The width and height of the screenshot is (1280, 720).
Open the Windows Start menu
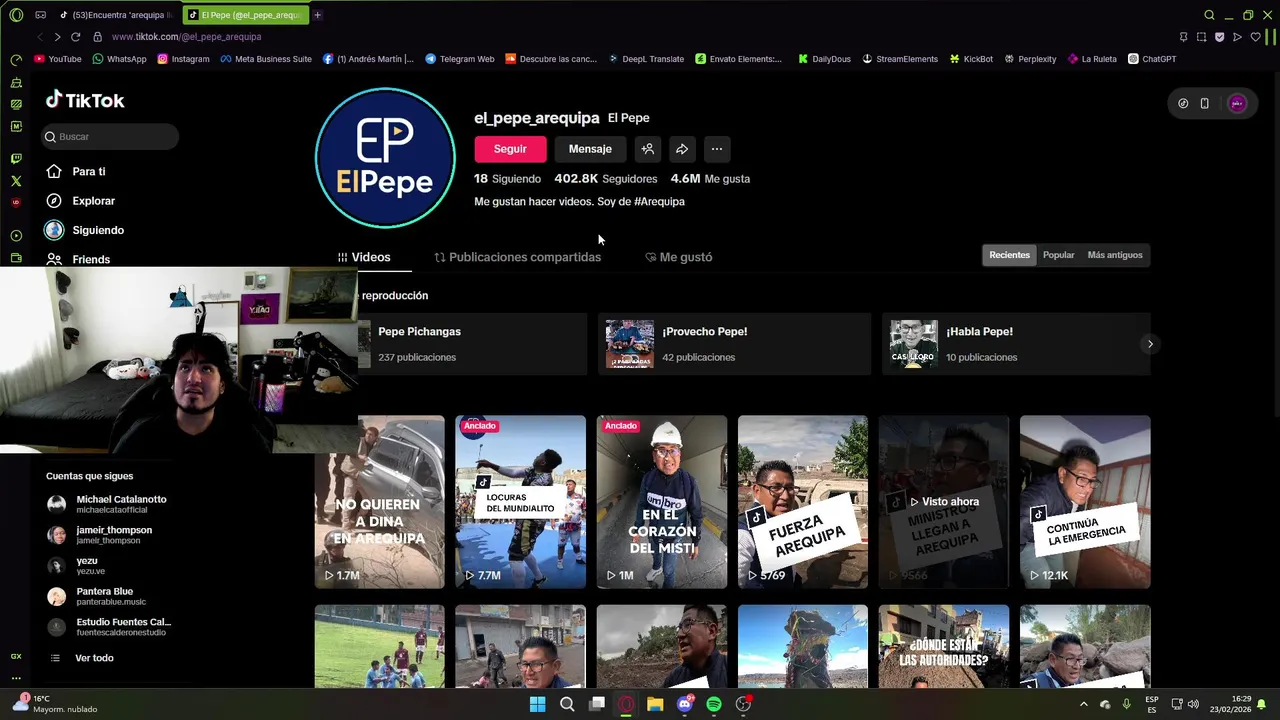point(538,704)
